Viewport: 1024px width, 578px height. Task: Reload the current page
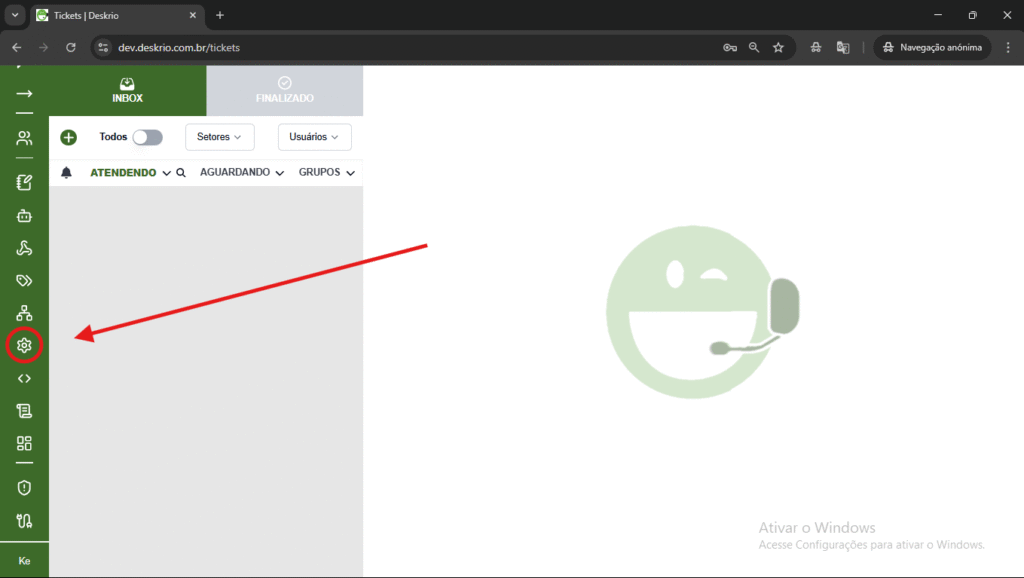click(71, 47)
